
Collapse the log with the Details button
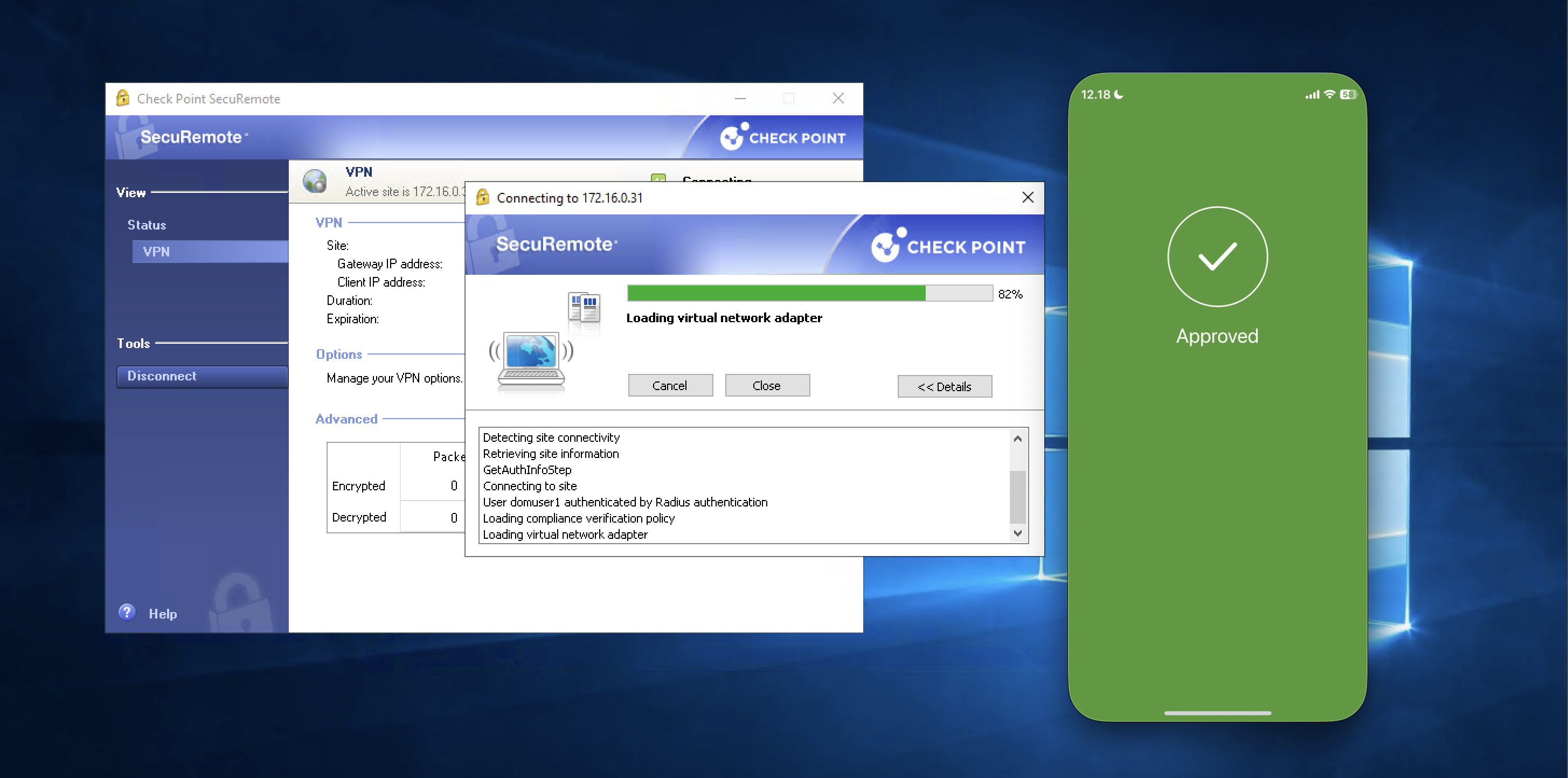(944, 386)
